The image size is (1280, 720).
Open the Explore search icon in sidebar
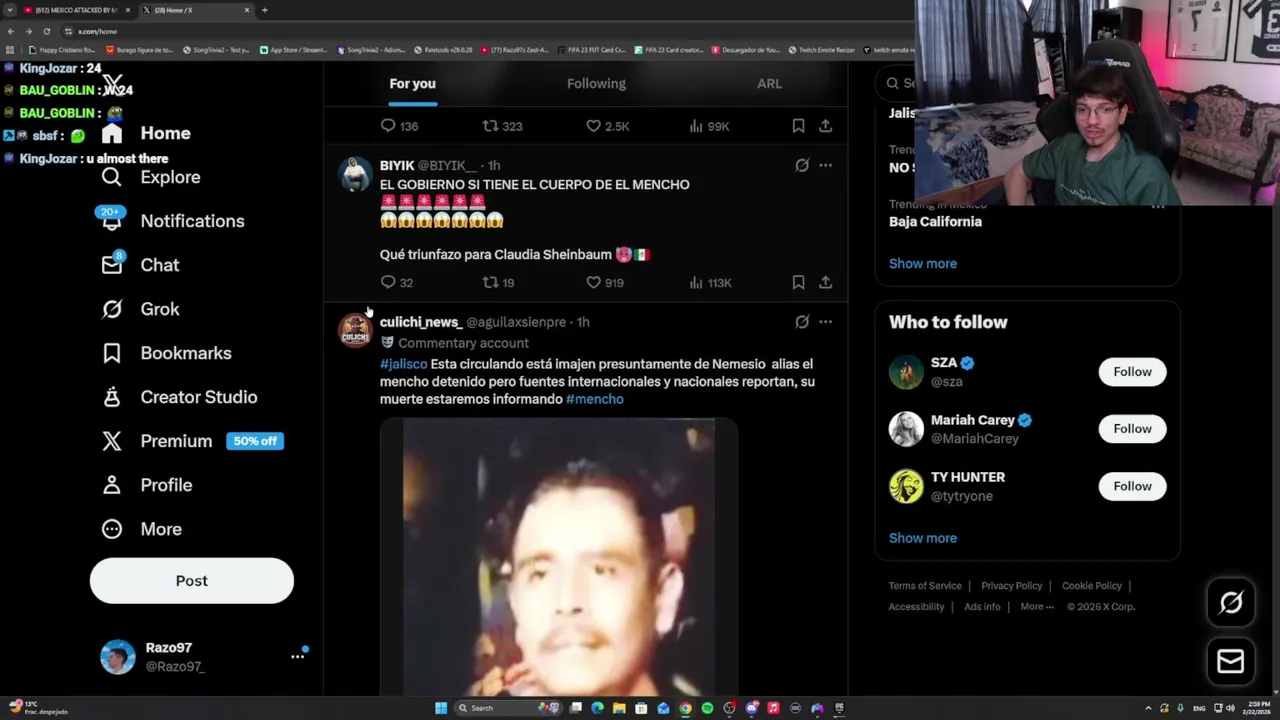111,177
